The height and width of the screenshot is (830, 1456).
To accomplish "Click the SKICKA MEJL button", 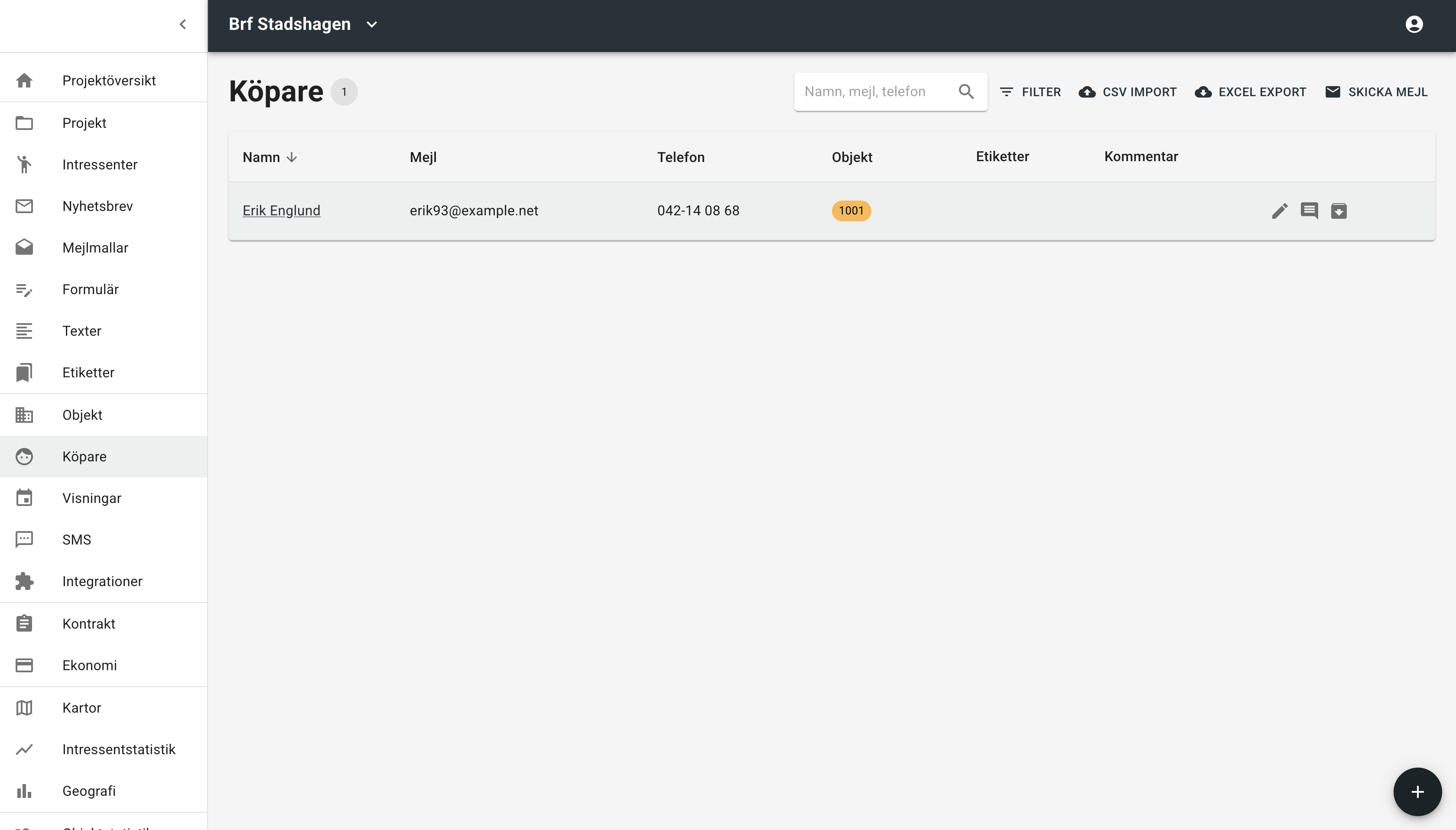I will (1376, 92).
